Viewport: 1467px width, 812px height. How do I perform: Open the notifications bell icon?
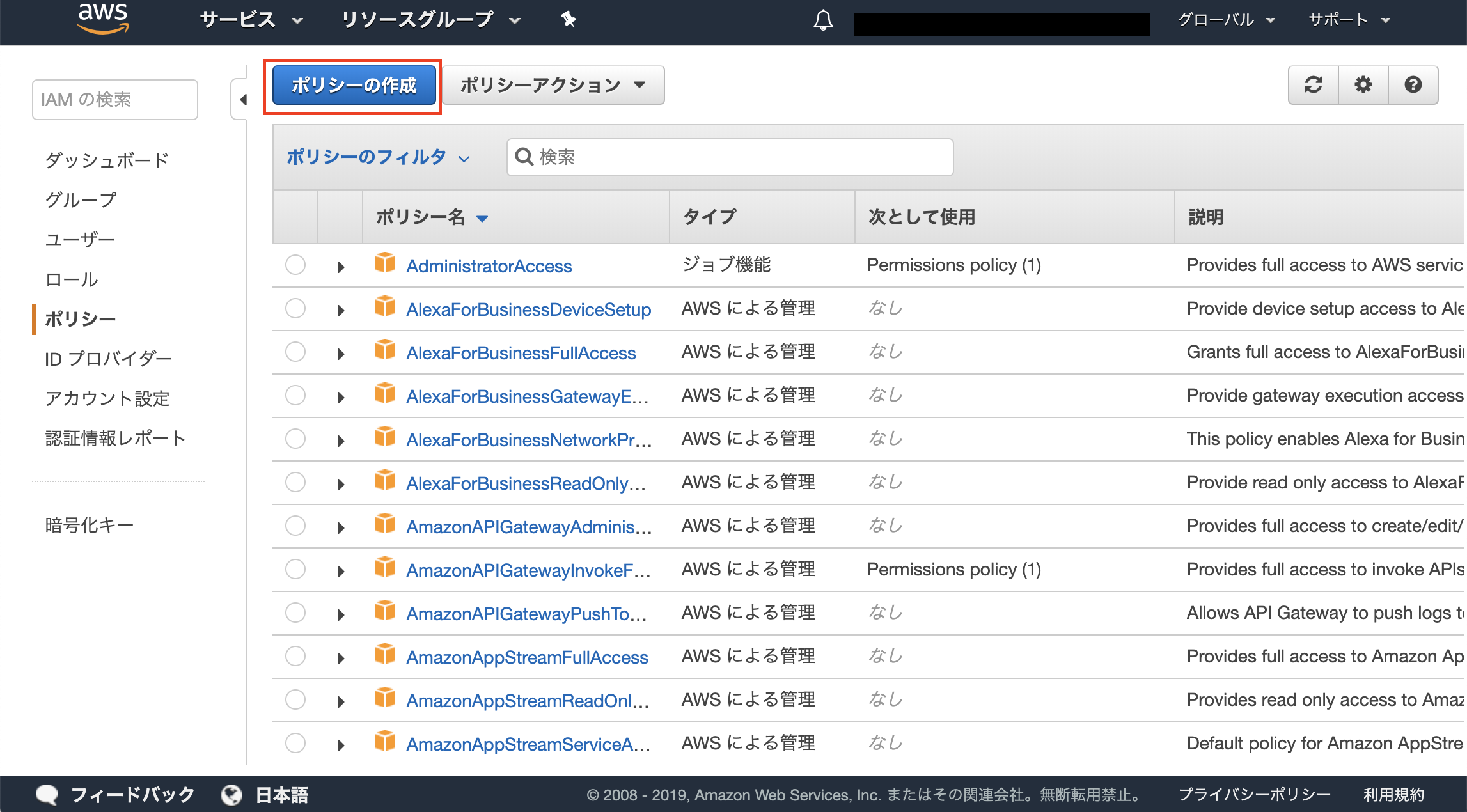pyautogui.click(x=823, y=20)
